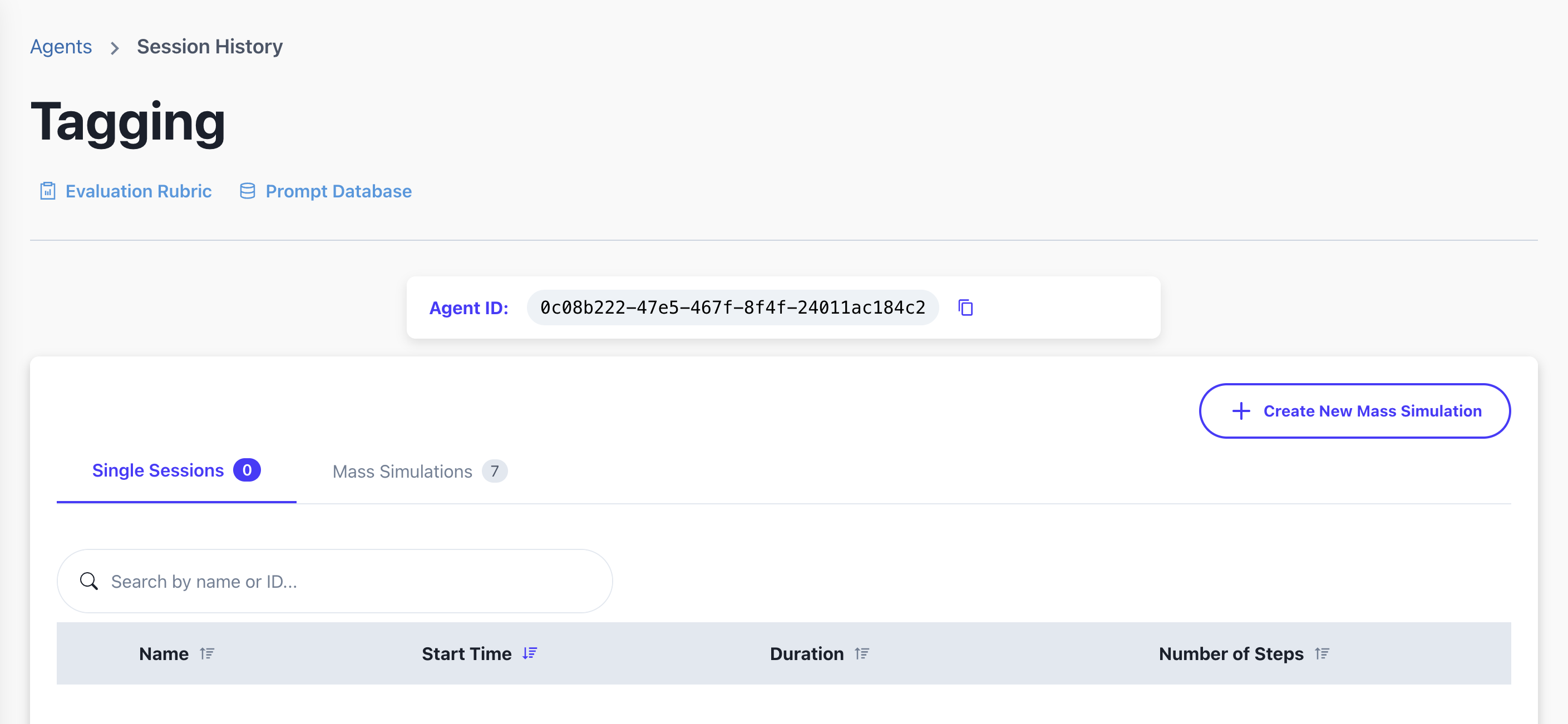Click the Evaluation Rubric clipboard icon
The height and width of the screenshot is (724, 1568).
point(47,191)
